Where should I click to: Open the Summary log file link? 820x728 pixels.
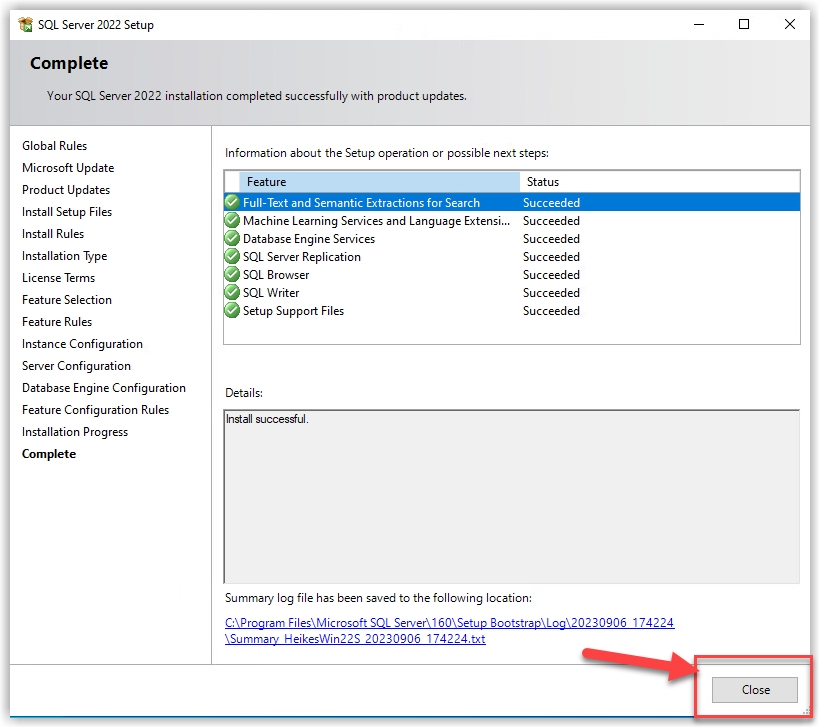tap(449, 631)
